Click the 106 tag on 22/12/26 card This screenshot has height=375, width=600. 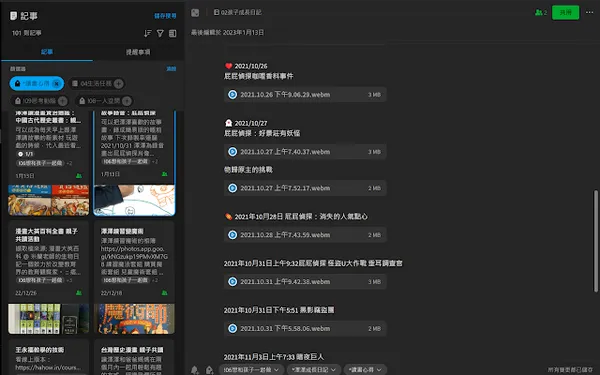tap(40, 280)
